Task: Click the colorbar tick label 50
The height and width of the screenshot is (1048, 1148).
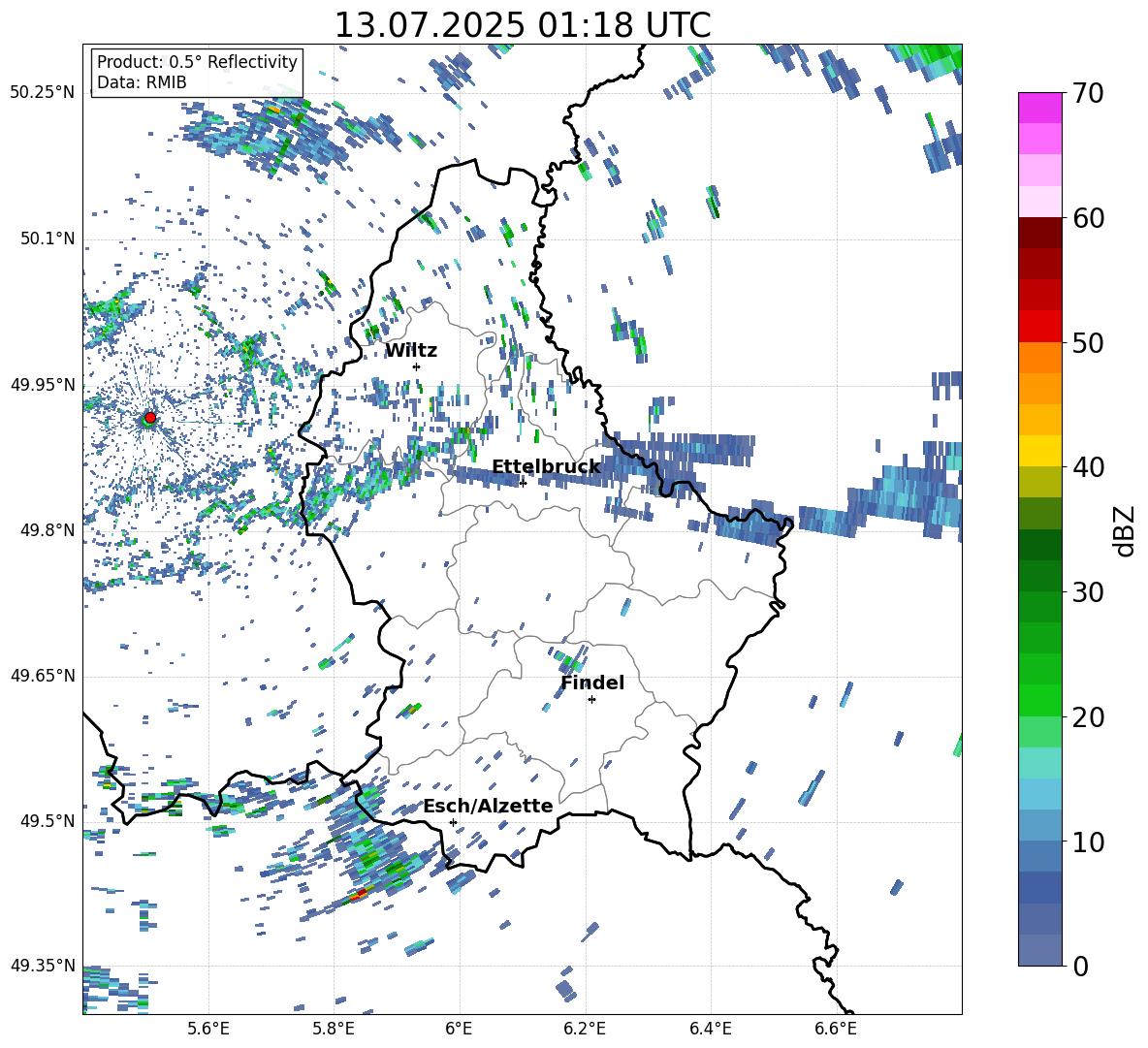Action: click(1087, 342)
